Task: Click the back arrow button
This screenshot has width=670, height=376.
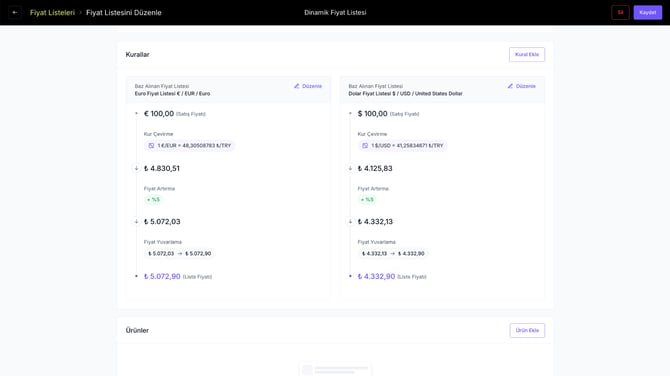Action: click(15, 12)
